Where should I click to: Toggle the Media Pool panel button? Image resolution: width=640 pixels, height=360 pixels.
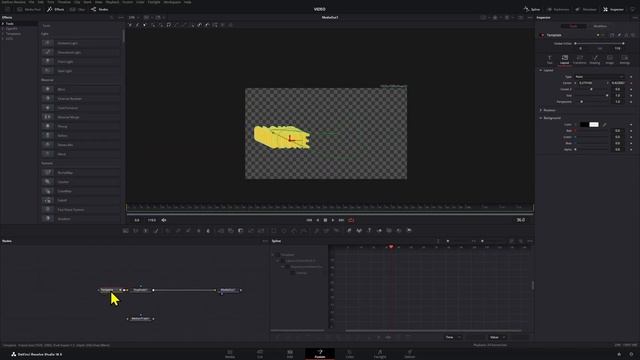[29, 9]
